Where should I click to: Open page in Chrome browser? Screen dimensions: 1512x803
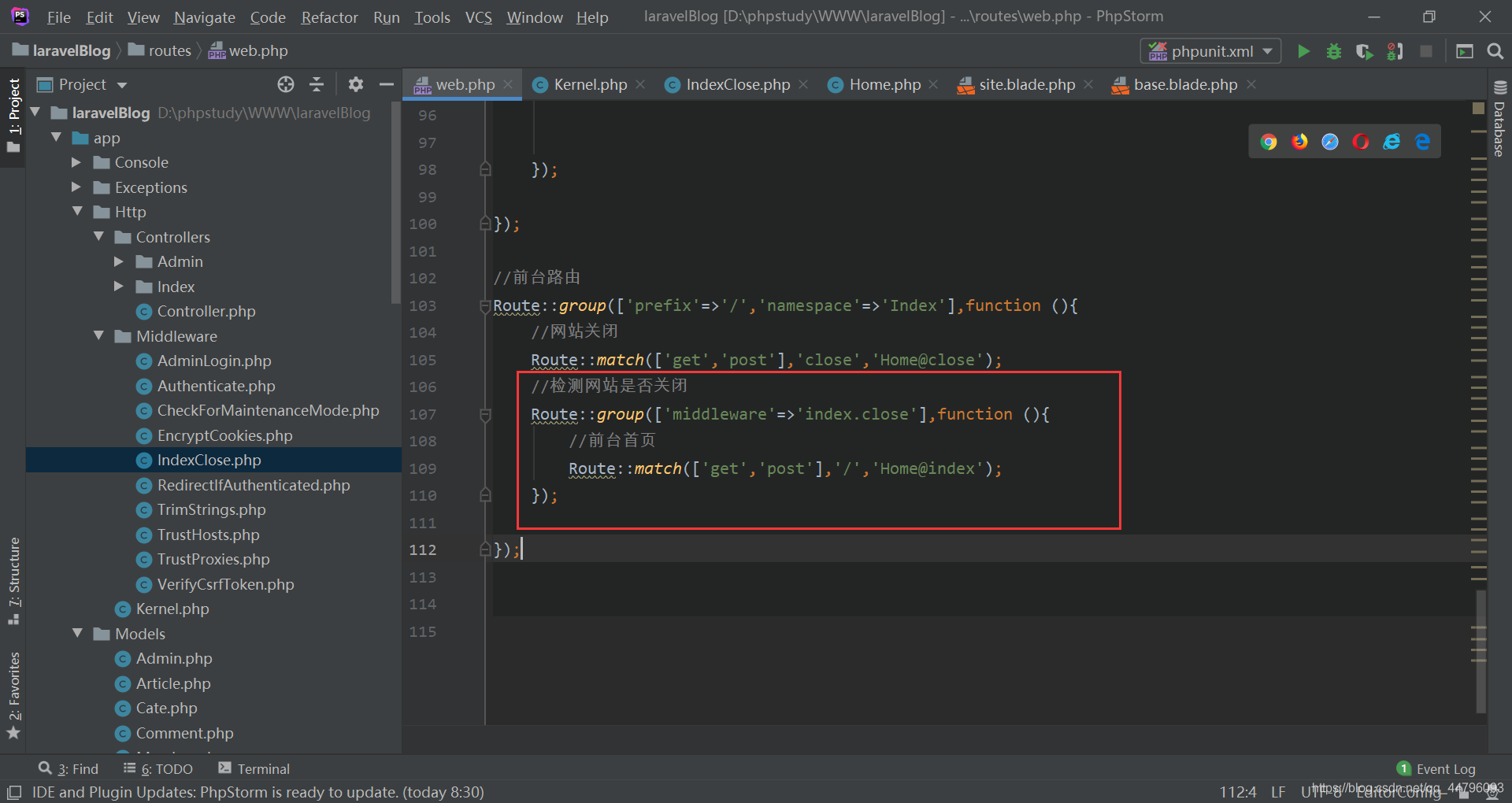coord(1269,142)
